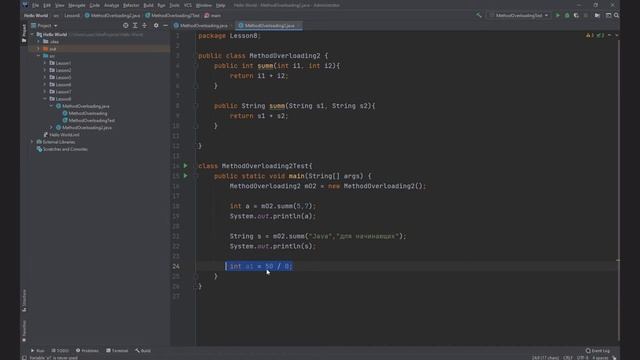Expand MethodOverloading2.java tree node
640x360 pixels.
click(x=51, y=127)
